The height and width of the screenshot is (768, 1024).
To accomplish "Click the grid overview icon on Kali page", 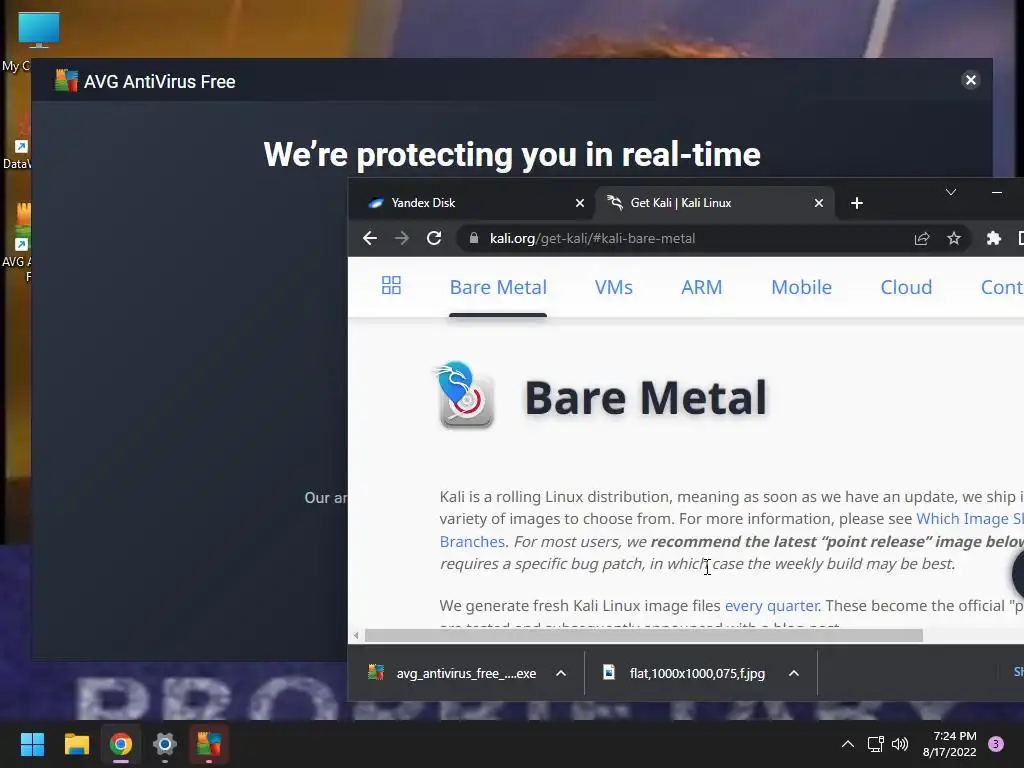I will pyautogui.click(x=391, y=285).
